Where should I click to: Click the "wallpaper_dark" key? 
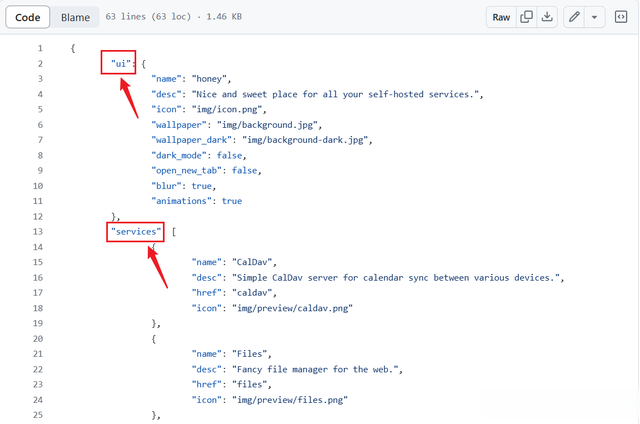point(191,140)
